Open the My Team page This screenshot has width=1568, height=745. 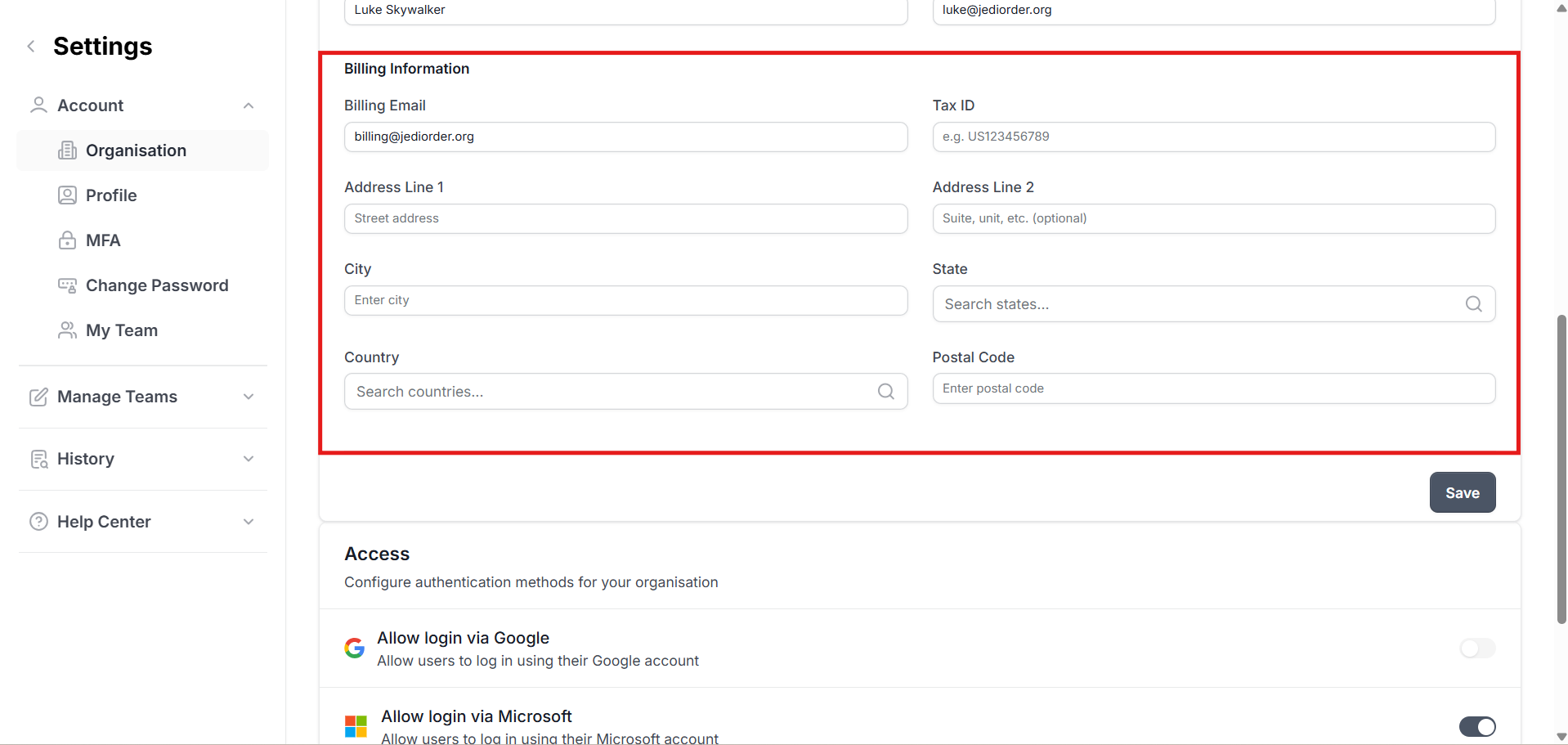122,330
